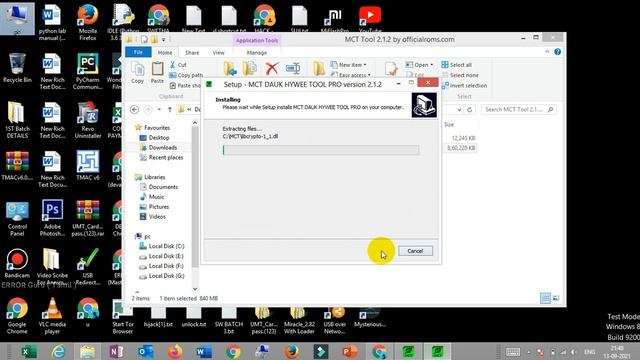Image resolution: width=640 pixels, height=360 pixels.
Task: Switch to details view icon in status bar
Action: (545, 298)
